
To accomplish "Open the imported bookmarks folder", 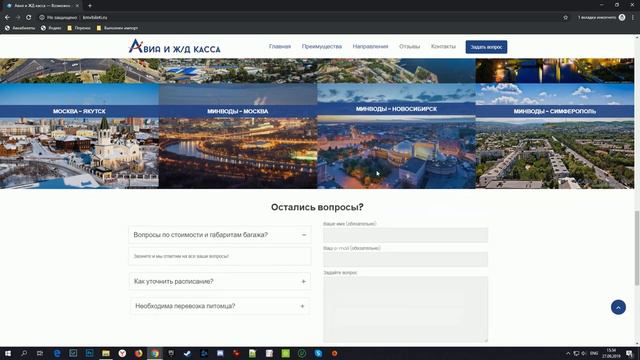I will 118,28.
